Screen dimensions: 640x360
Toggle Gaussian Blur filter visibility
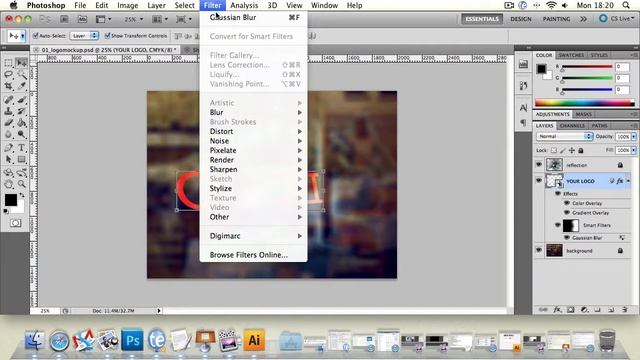pyautogui.click(x=567, y=238)
